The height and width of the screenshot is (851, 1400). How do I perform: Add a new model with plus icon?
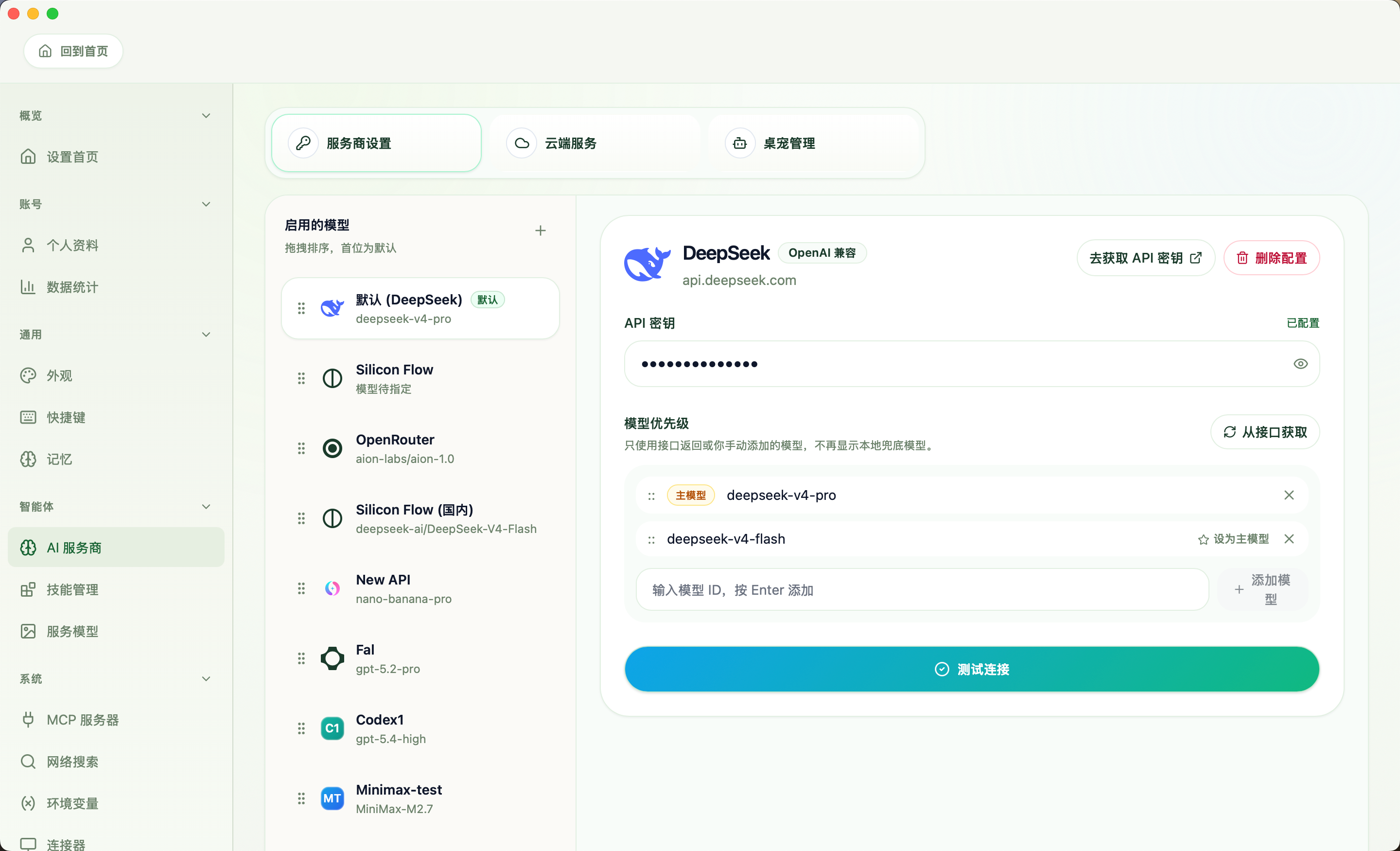click(x=541, y=230)
